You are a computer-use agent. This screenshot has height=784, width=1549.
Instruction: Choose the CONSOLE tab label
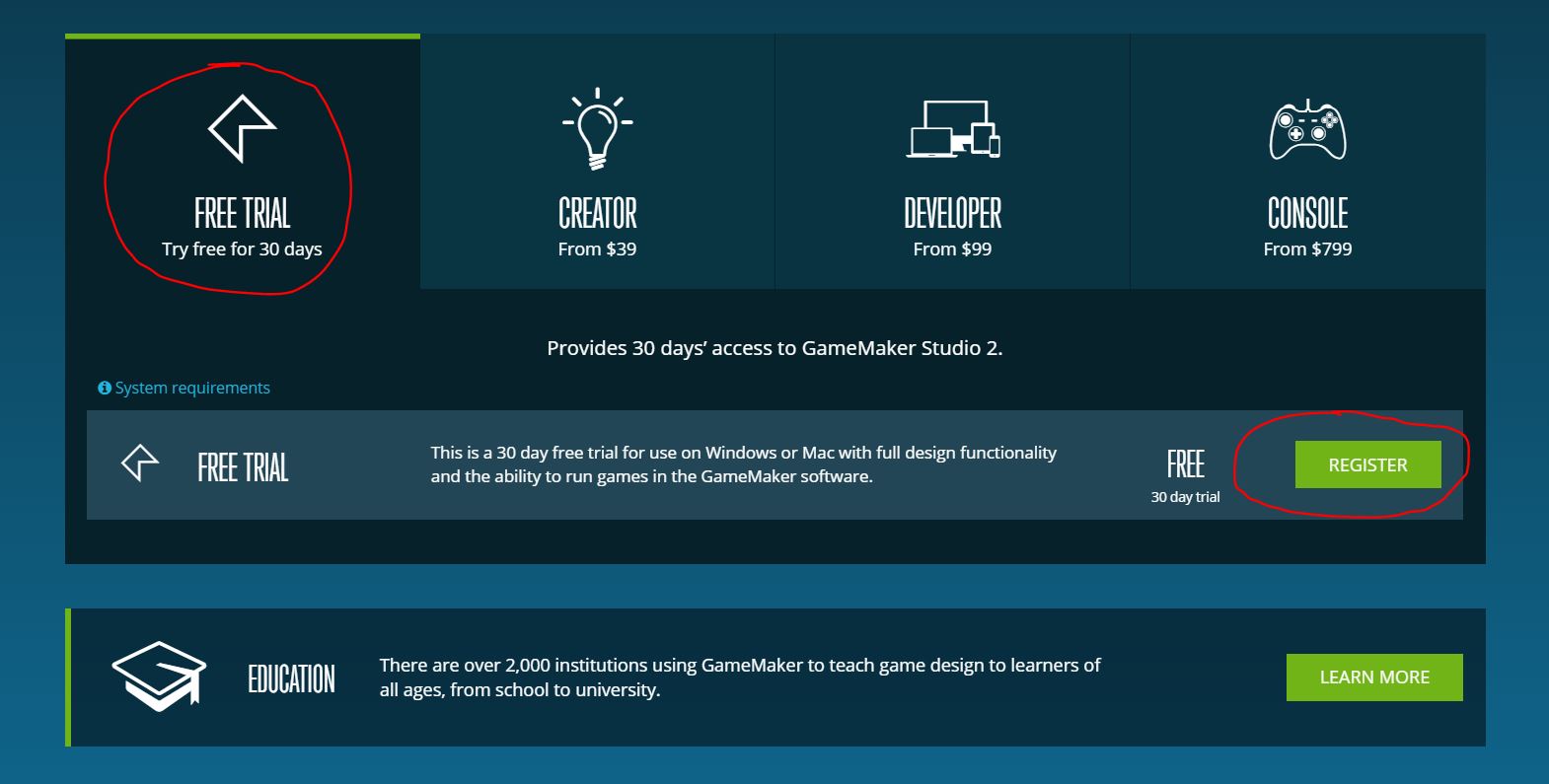(1307, 214)
